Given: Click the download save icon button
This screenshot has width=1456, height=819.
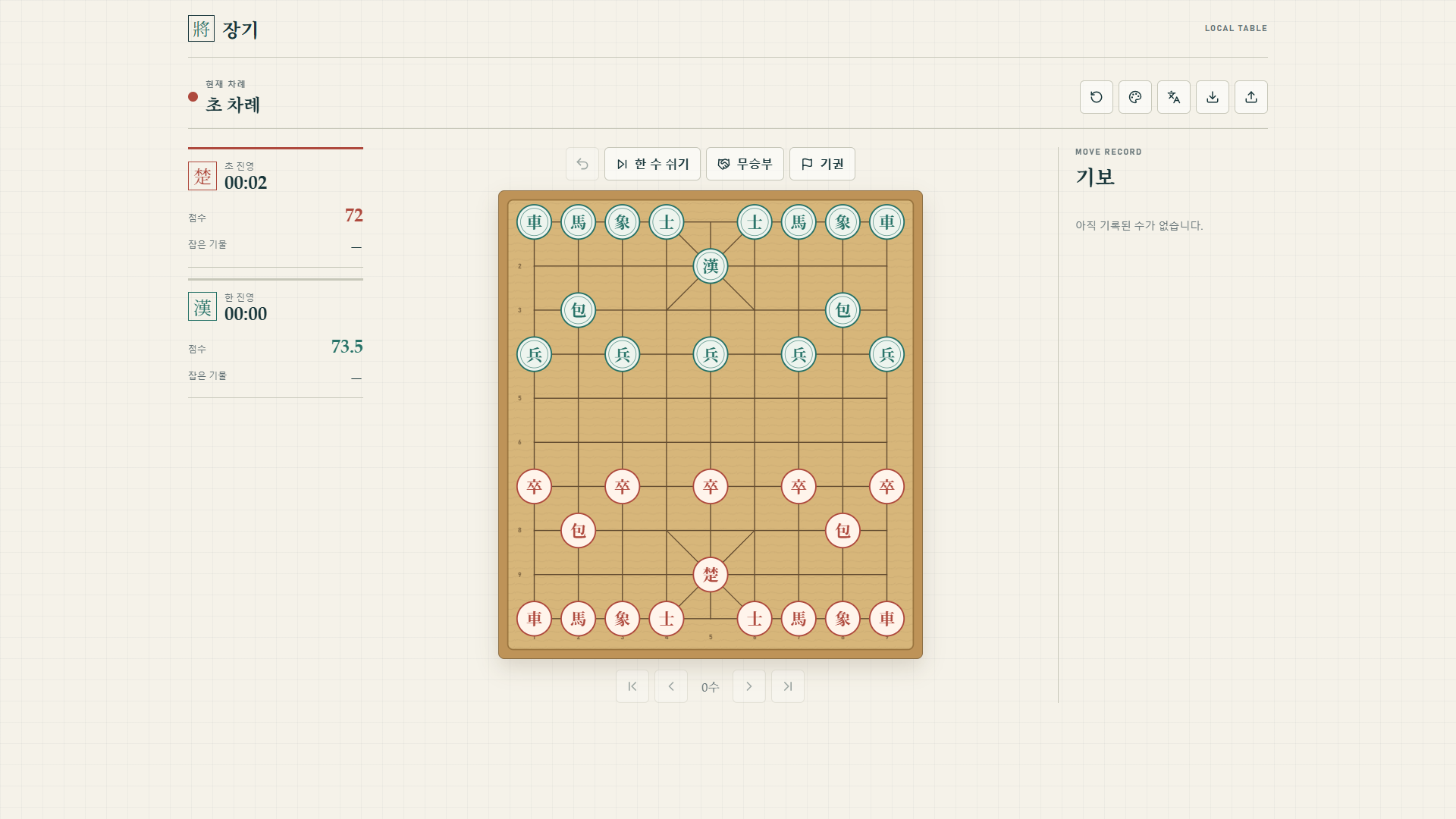Looking at the screenshot, I should coord(1212,97).
